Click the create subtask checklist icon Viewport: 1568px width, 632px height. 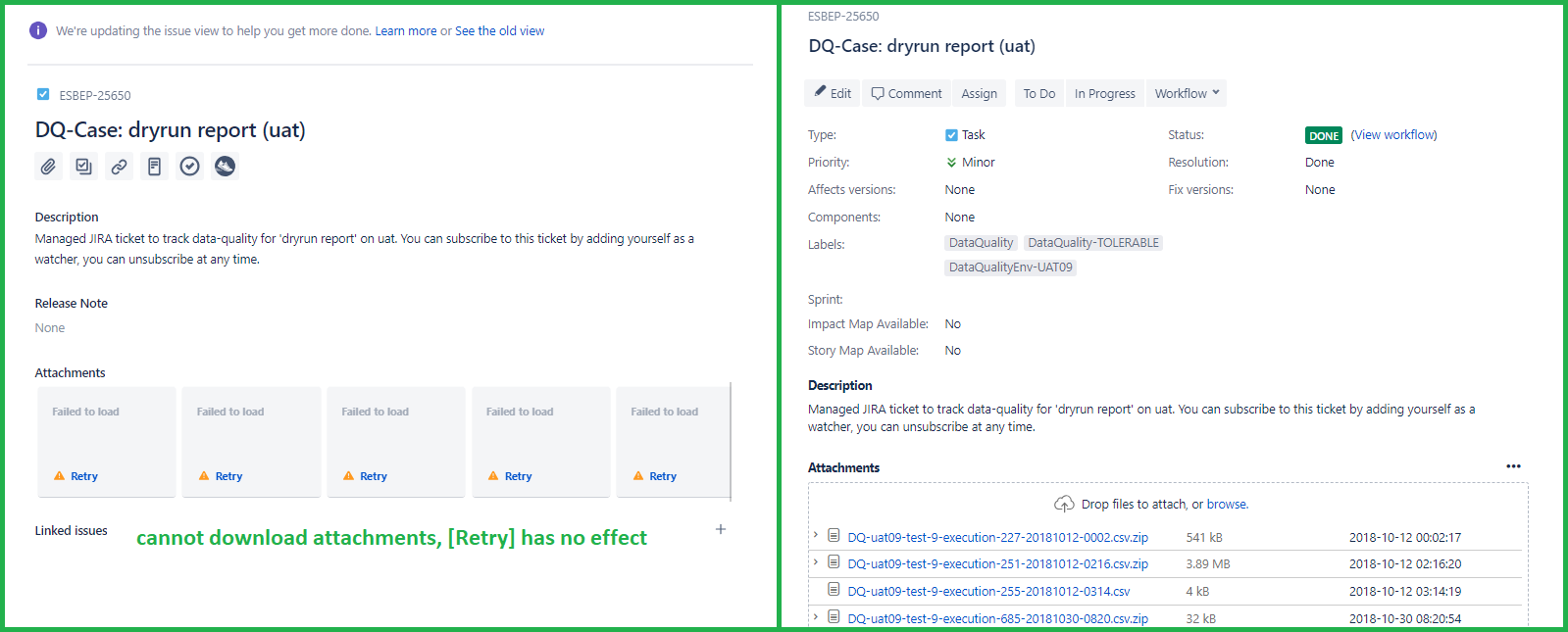click(x=83, y=167)
